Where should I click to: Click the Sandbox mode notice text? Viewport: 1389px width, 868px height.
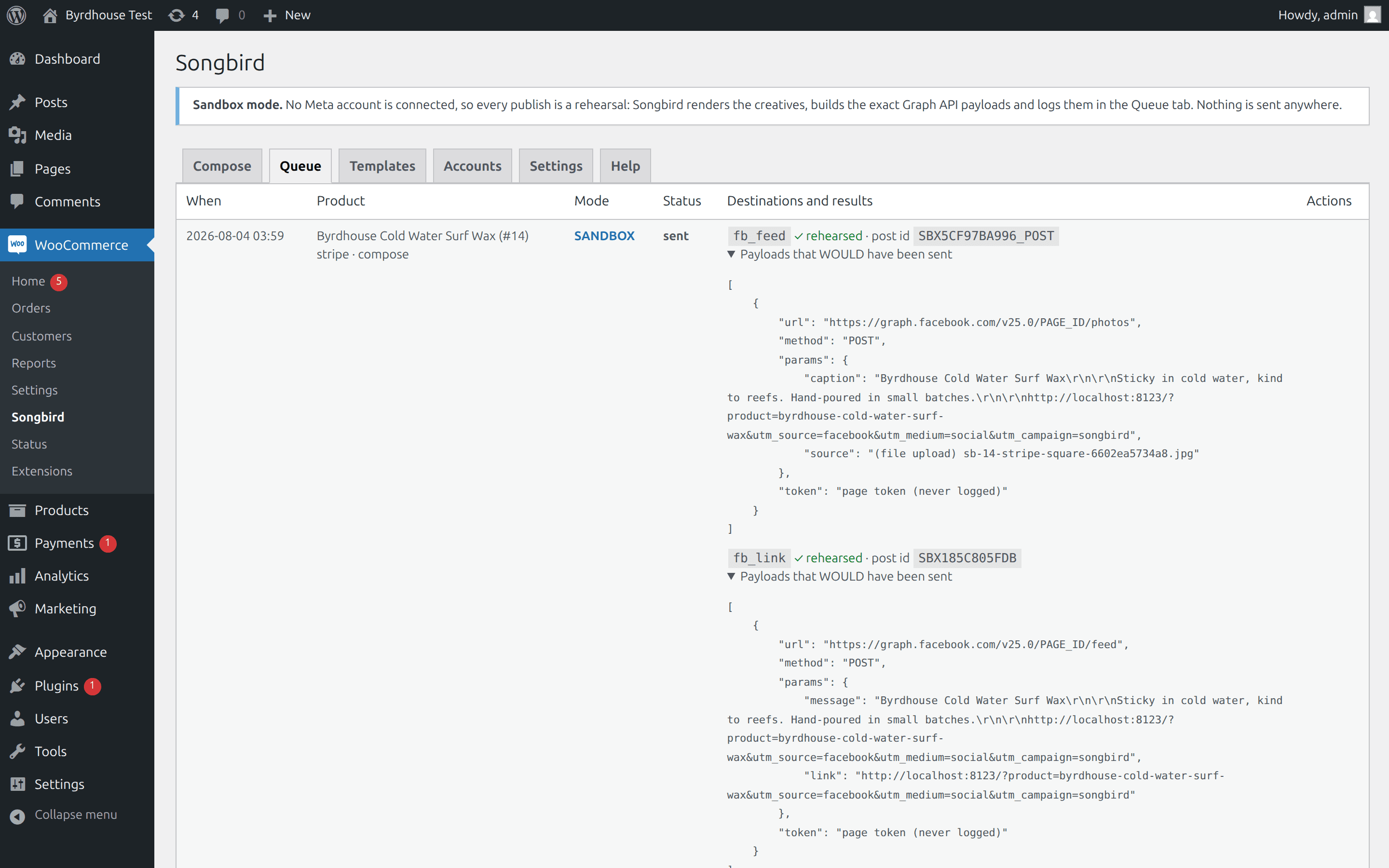(767, 105)
